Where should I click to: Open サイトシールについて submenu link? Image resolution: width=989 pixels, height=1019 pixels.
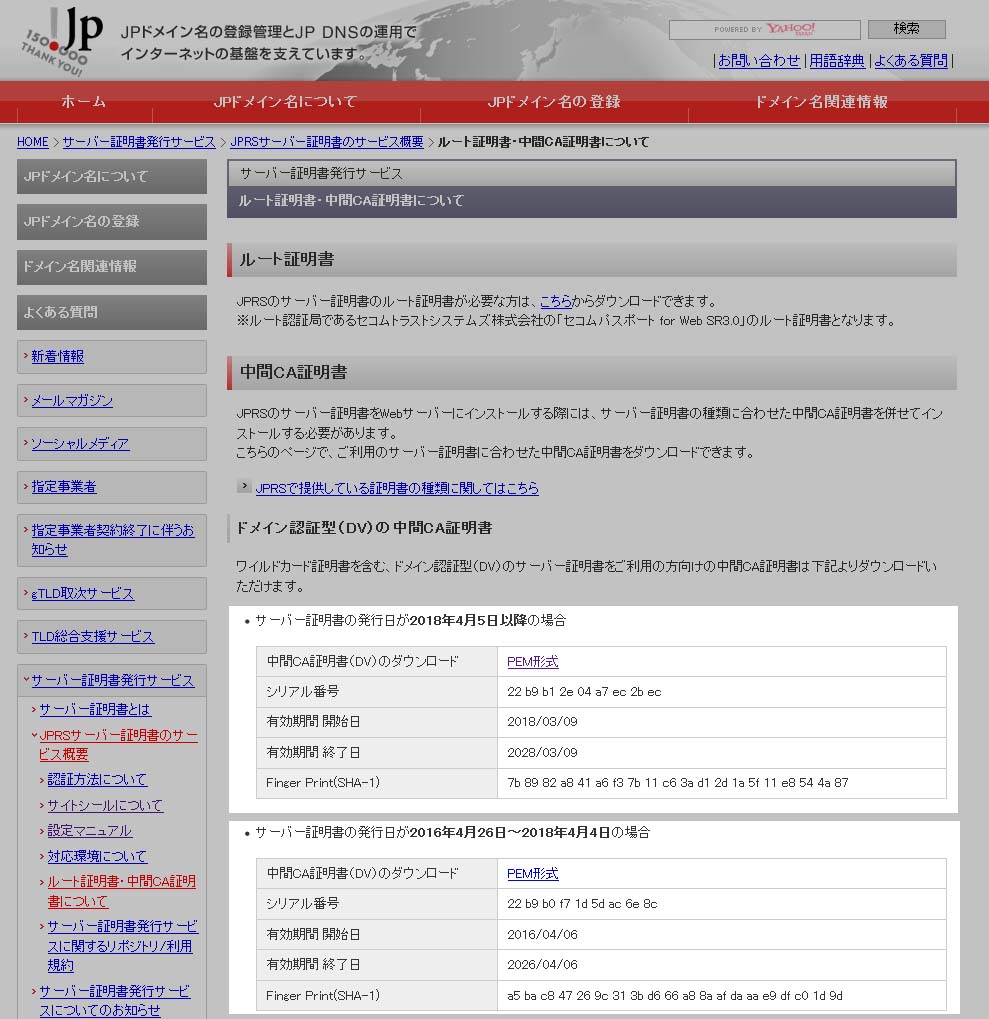[x=105, y=805]
